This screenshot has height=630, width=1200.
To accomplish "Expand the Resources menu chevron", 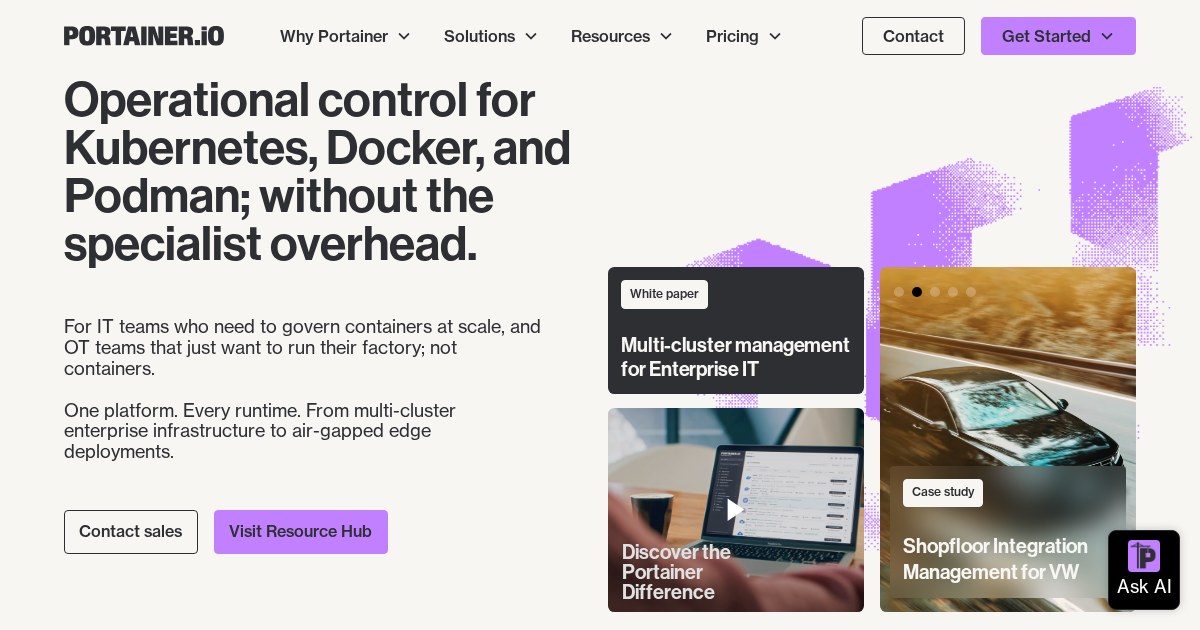I will pos(666,36).
